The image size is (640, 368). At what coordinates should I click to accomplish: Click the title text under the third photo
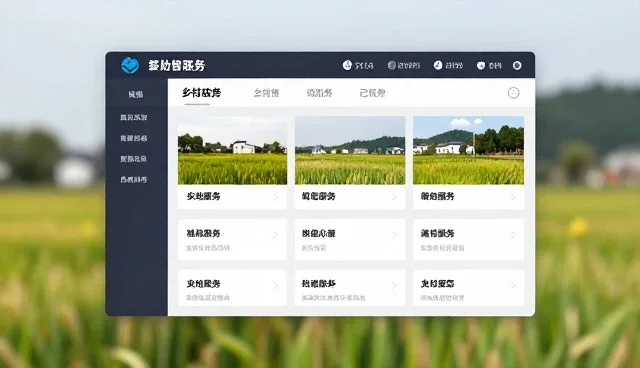(x=438, y=196)
